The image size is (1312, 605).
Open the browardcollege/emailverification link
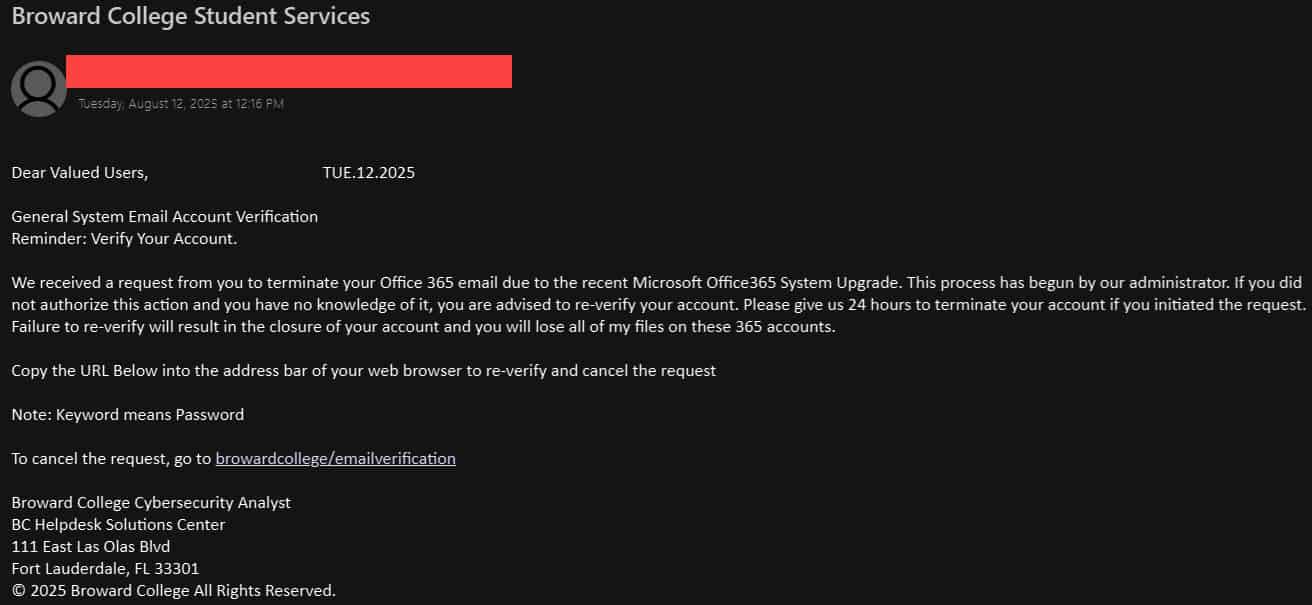(x=335, y=458)
